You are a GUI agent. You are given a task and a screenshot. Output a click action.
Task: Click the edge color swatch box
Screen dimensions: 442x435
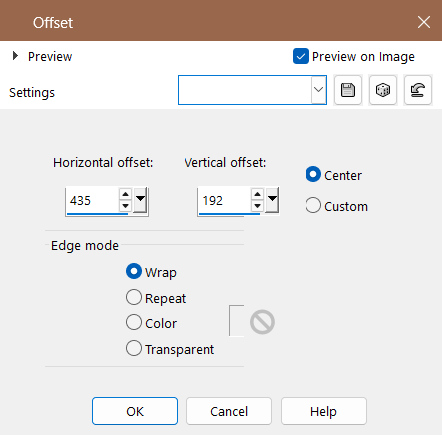[x=237, y=321]
